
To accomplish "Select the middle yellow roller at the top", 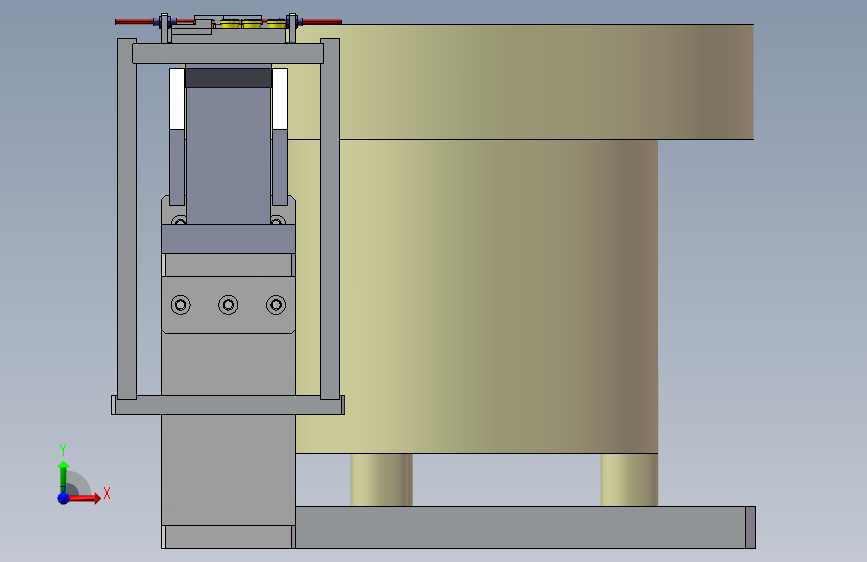I will click(252, 23).
